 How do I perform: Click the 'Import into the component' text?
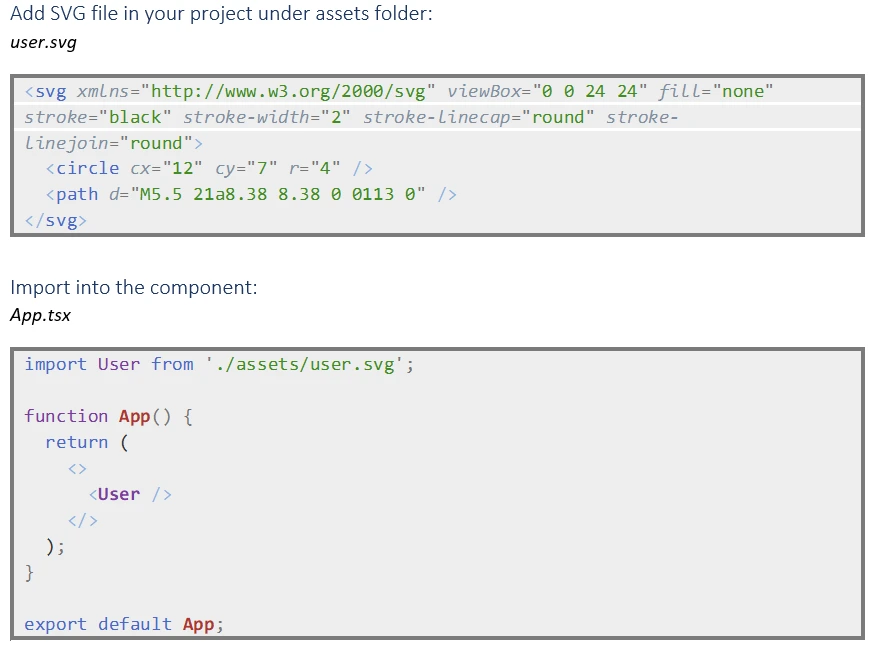(x=134, y=288)
